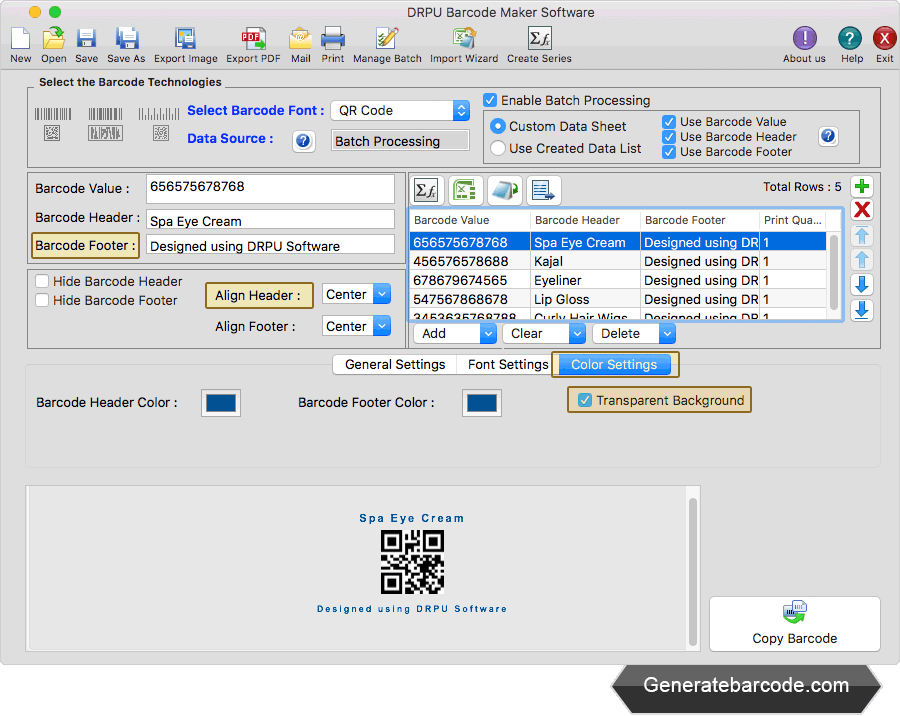The height and width of the screenshot is (716, 900).
Task: Click the Save As icon
Action: (126, 38)
